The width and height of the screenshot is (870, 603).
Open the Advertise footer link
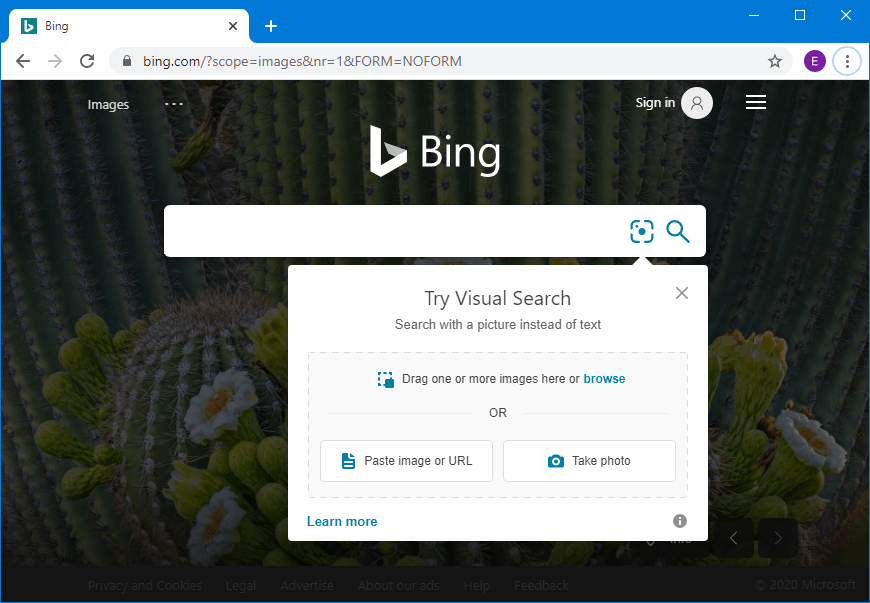(307, 585)
